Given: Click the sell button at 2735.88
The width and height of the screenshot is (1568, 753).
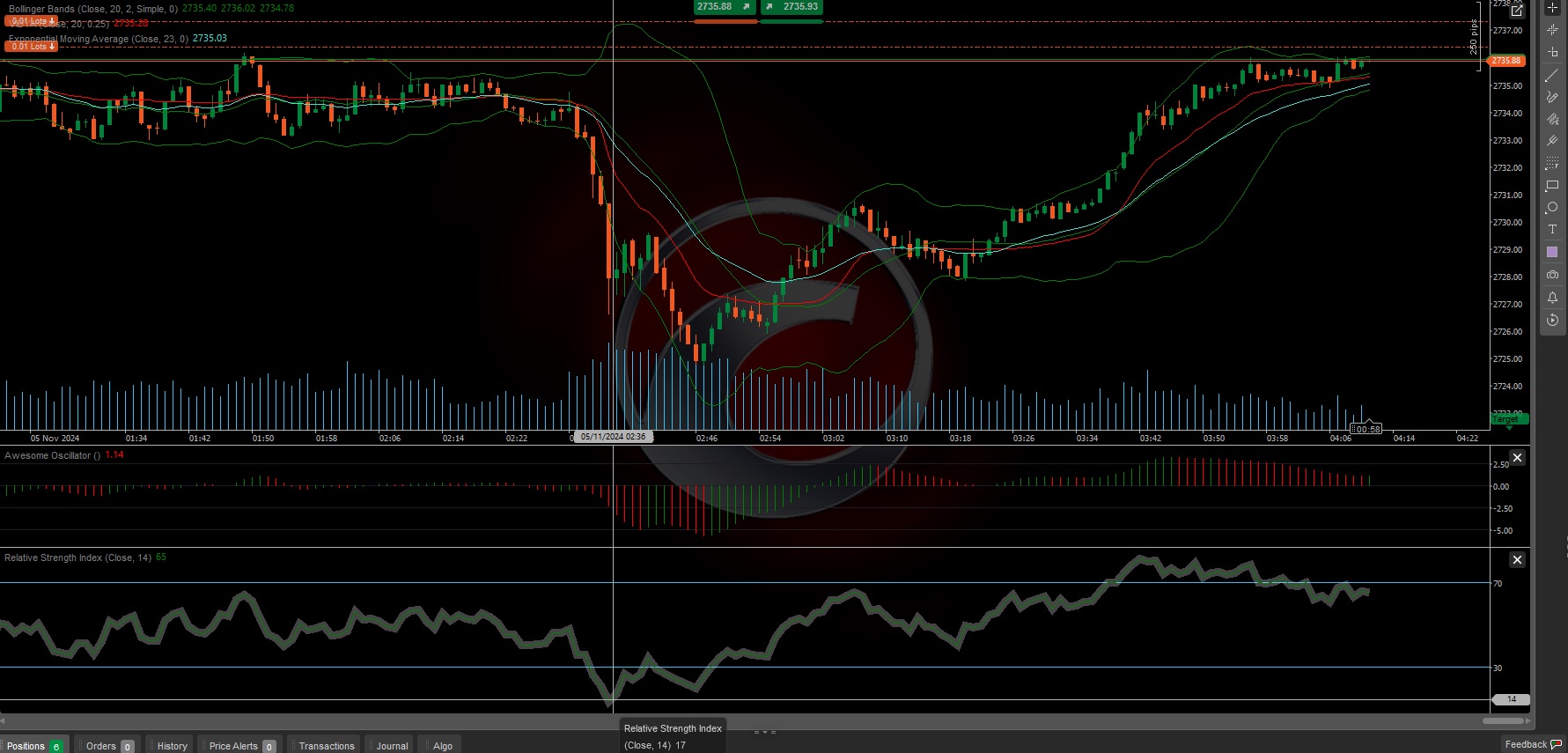Looking at the screenshot, I should (x=725, y=7).
